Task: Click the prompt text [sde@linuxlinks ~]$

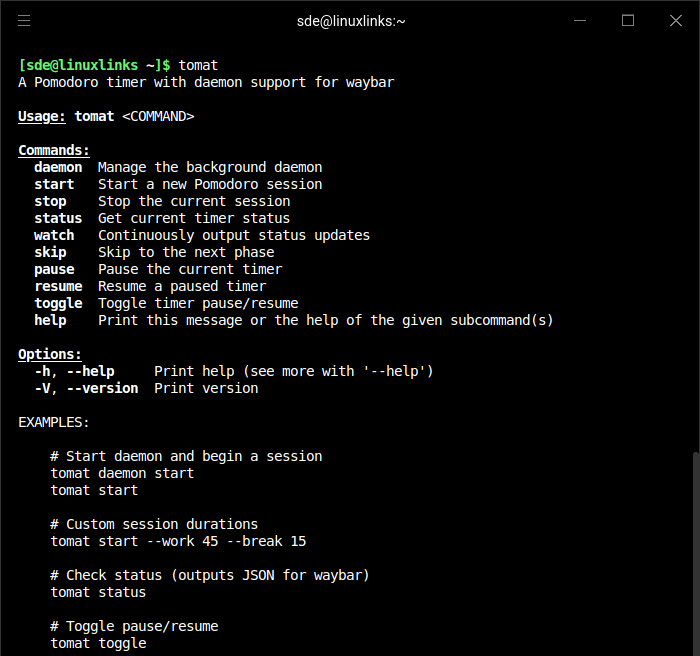Action: [94, 65]
